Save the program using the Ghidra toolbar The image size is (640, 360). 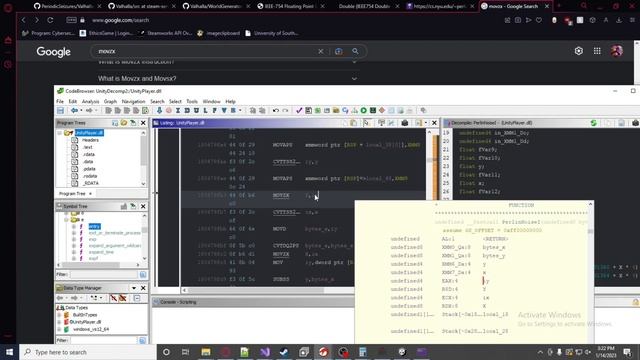(x=60, y=111)
